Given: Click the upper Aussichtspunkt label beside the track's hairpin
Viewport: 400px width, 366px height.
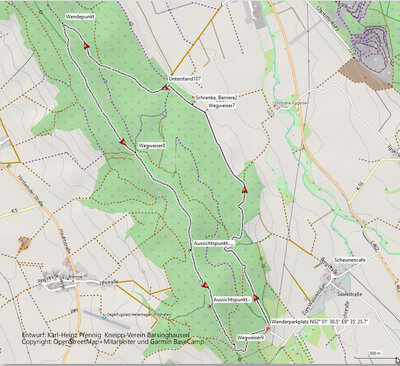Looking at the screenshot, I should [214, 243].
